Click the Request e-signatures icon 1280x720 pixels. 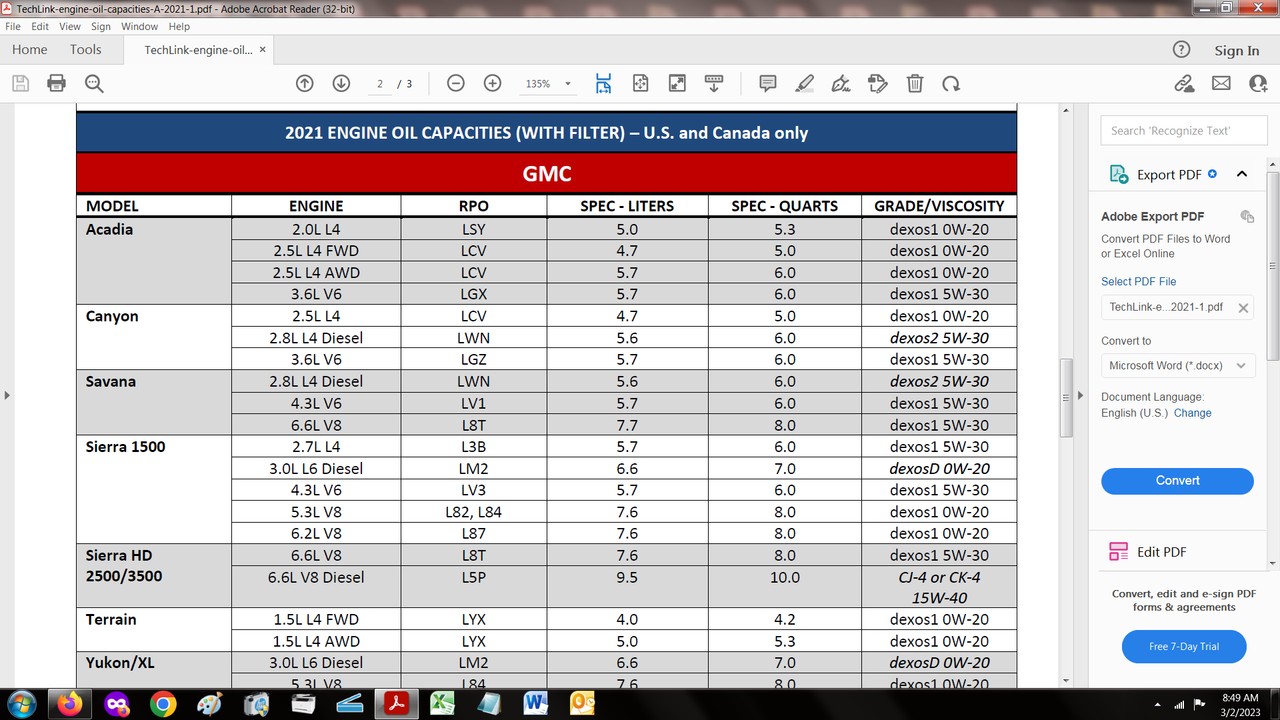(878, 84)
